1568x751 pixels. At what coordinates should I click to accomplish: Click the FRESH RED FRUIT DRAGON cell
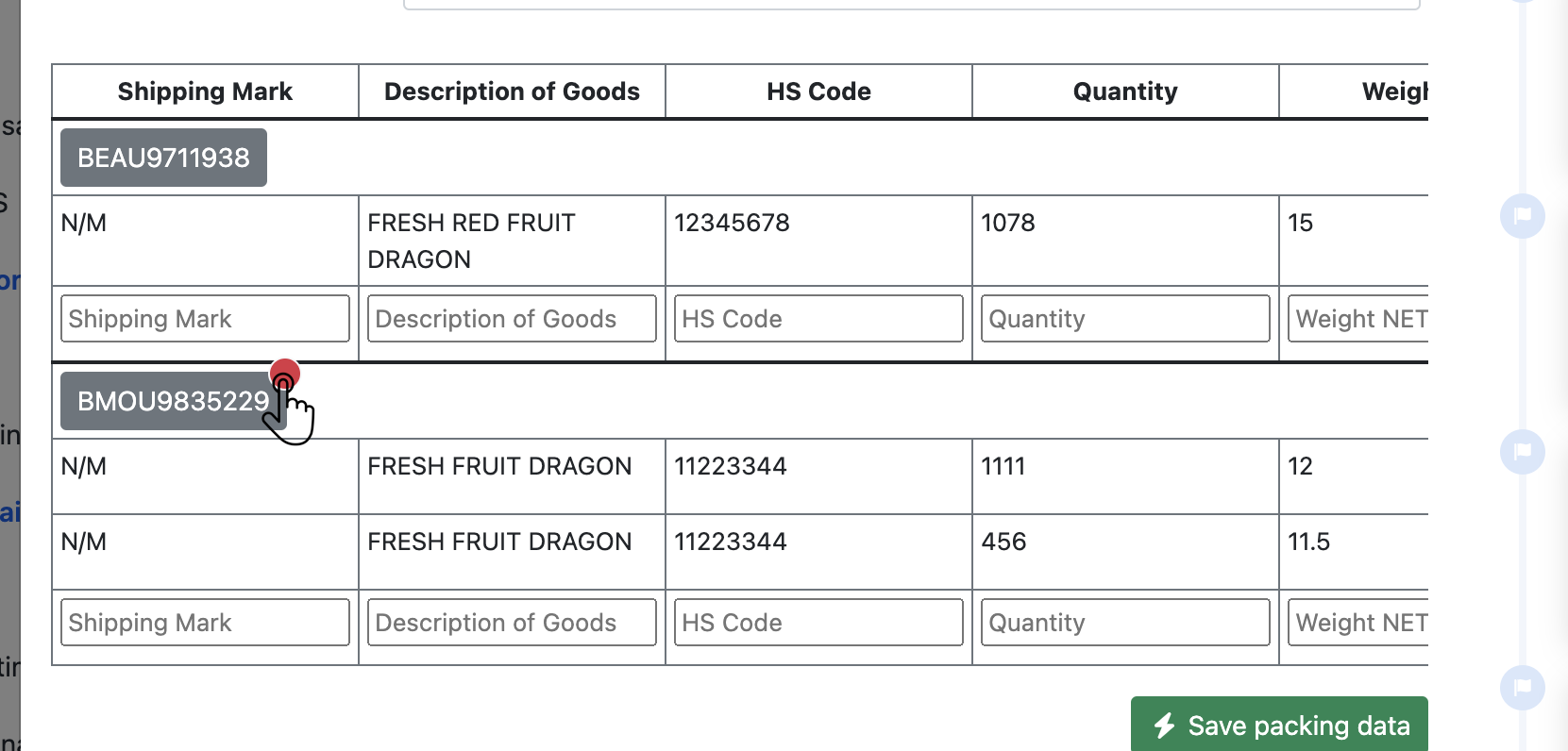(472, 241)
